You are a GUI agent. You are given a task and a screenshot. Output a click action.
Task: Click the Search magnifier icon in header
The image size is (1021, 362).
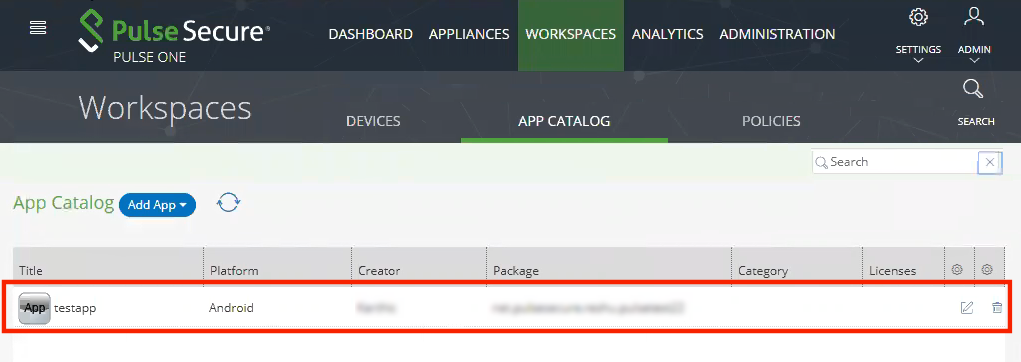(x=973, y=89)
